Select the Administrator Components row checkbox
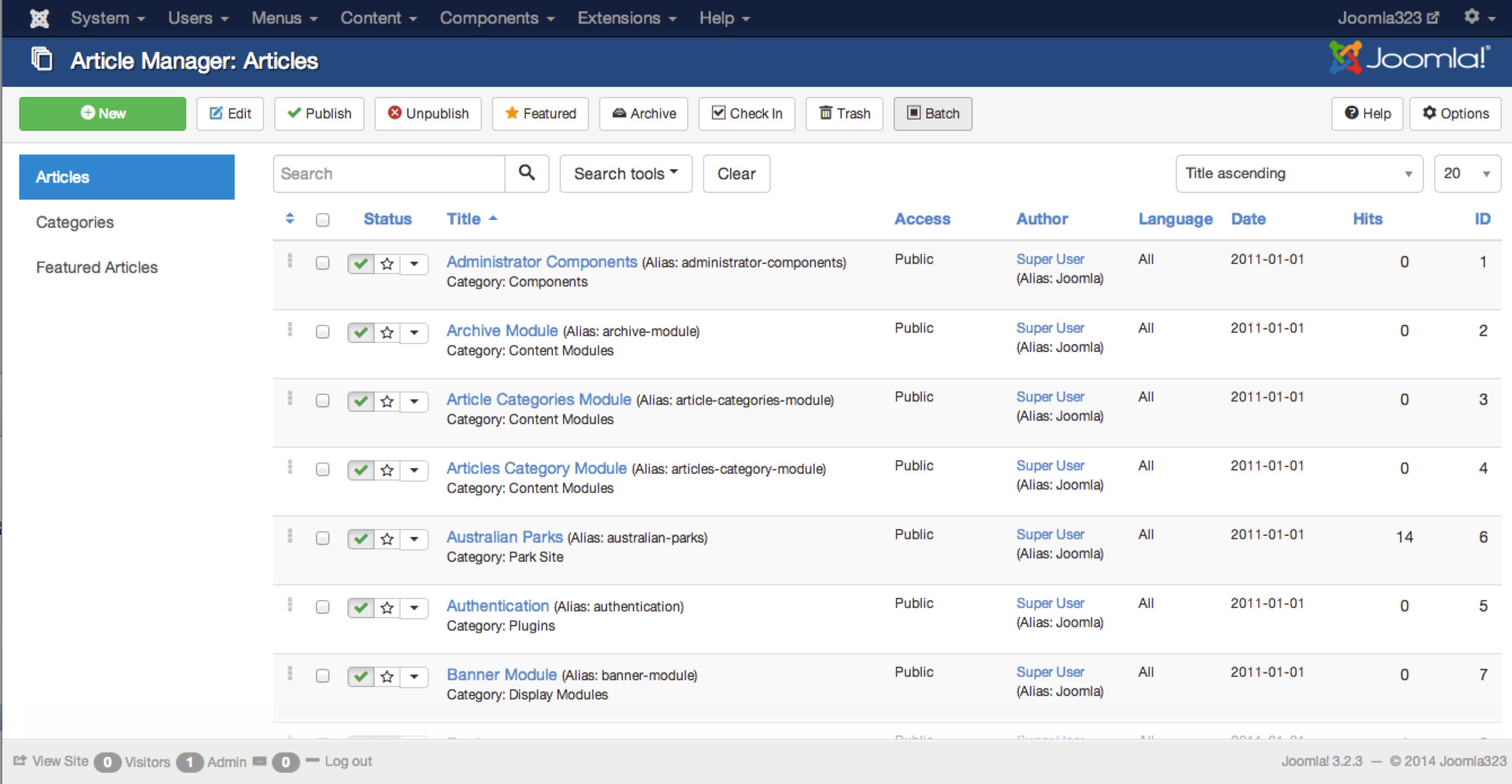Image resolution: width=1512 pixels, height=784 pixels. [322, 262]
